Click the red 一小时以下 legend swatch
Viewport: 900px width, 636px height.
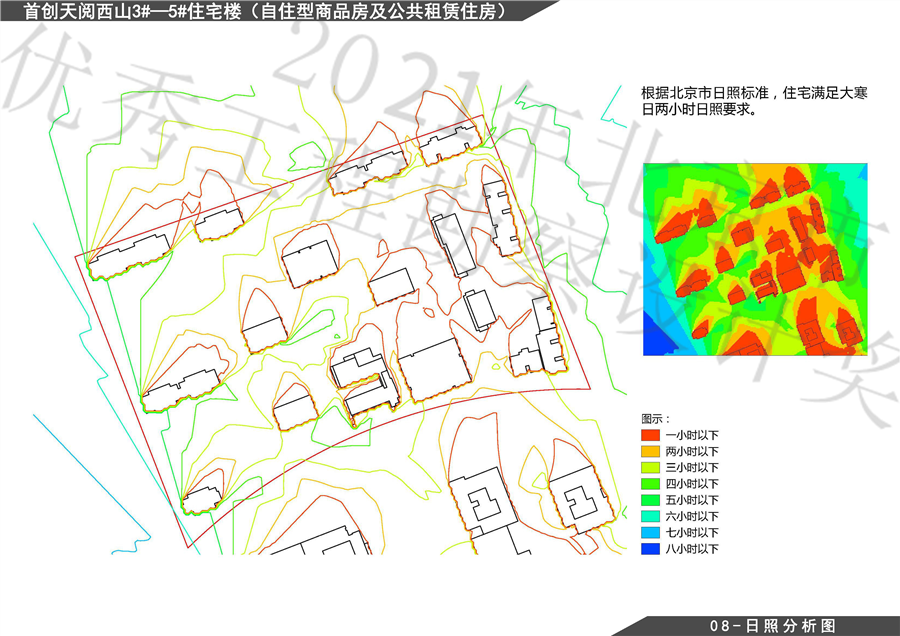click(x=649, y=436)
